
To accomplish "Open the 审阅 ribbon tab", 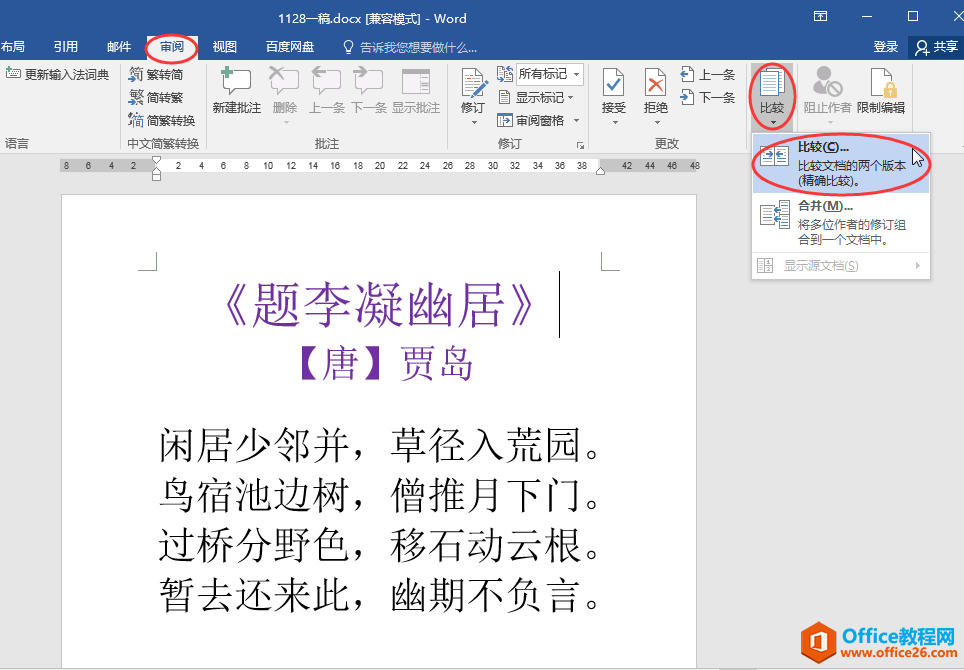I will tap(172, 47).
